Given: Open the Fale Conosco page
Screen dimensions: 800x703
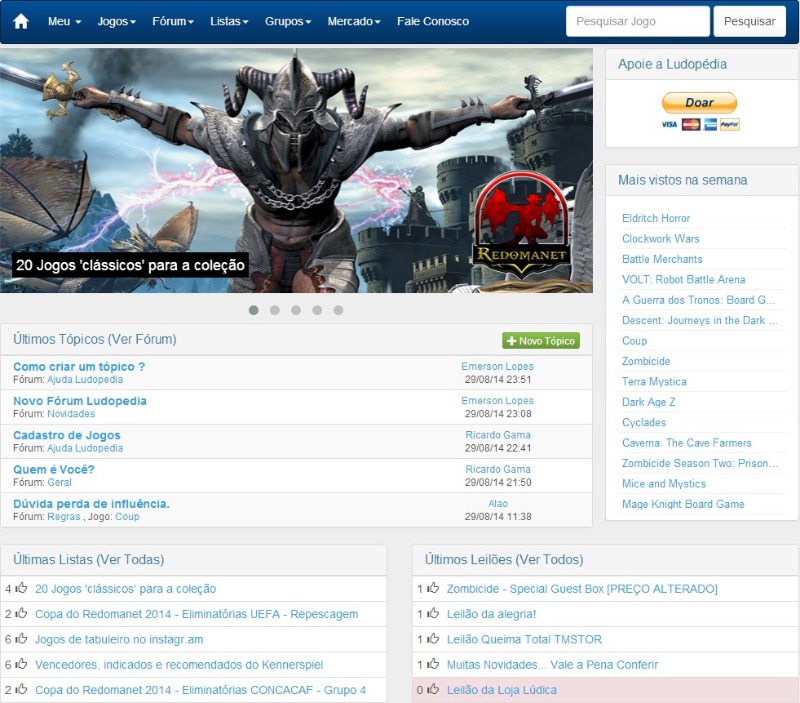Looking at the screenshot, I should tap(433, 21).
